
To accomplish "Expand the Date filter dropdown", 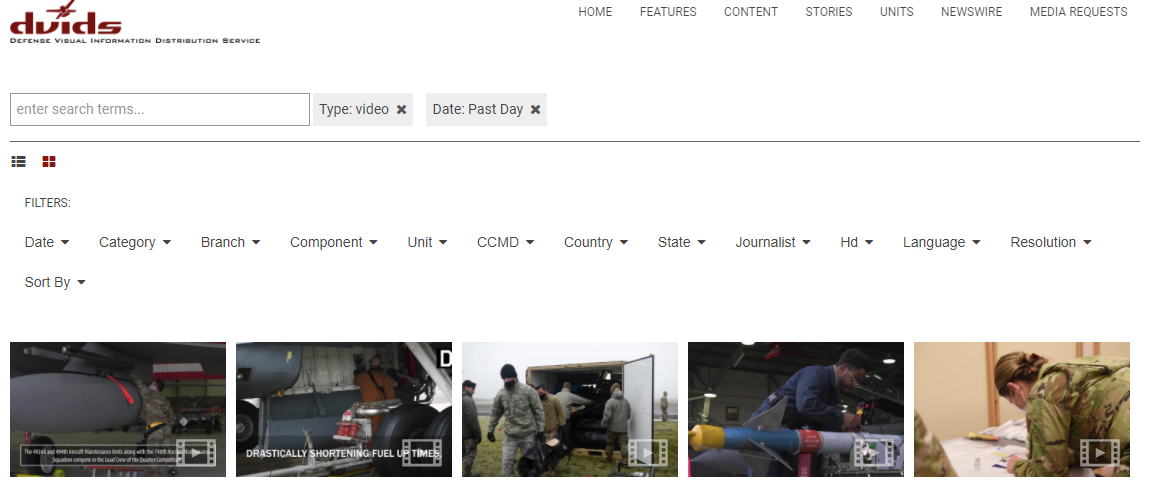I will (x=47, y=242).
